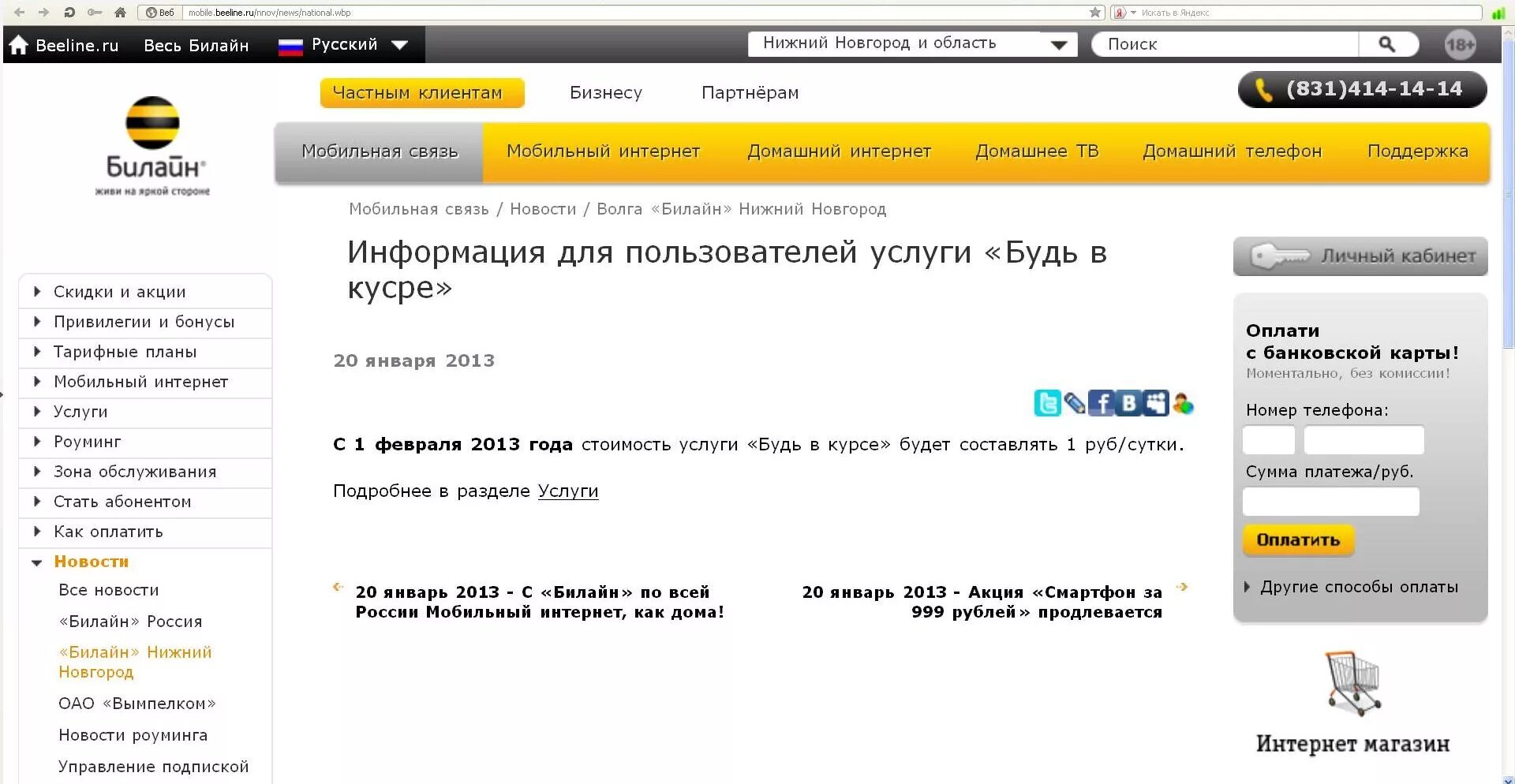1515x784 pixels.
Task: Open the Домашнее ТВ menu item
Action: pos(1037,151)
